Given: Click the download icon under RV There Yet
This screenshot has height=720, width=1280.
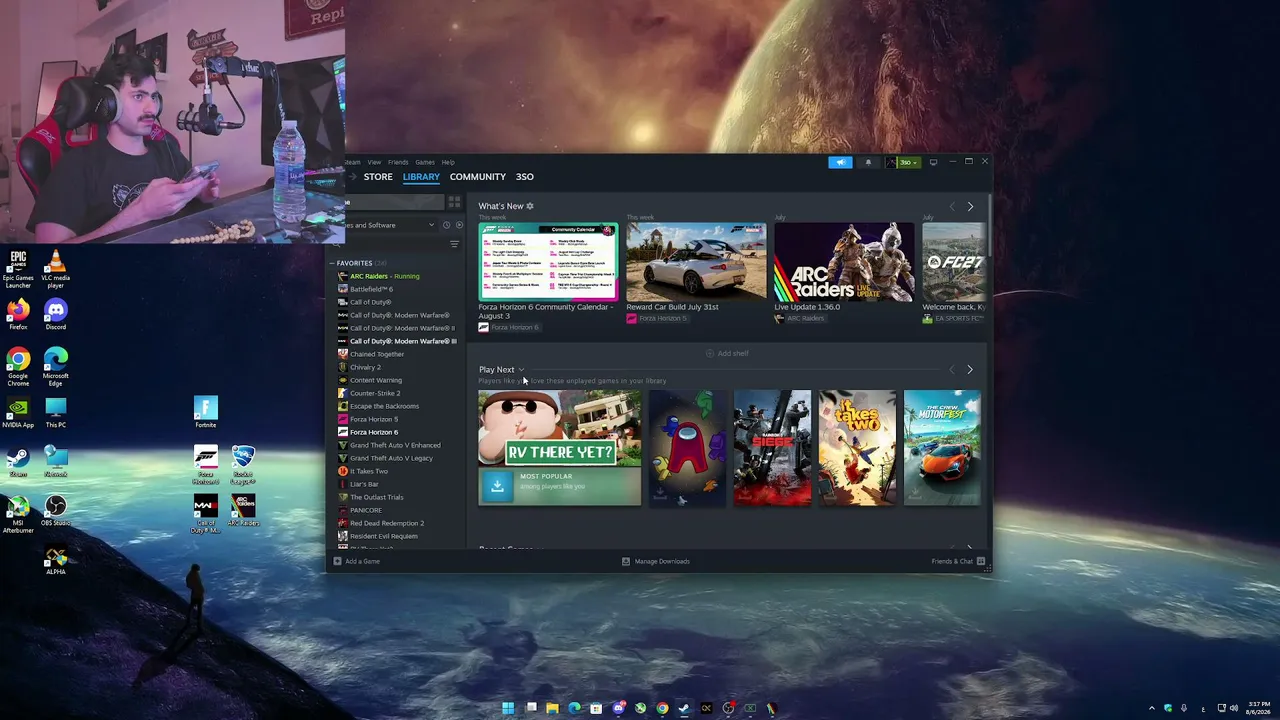Looking at the screenshot, I should (497, 486).
